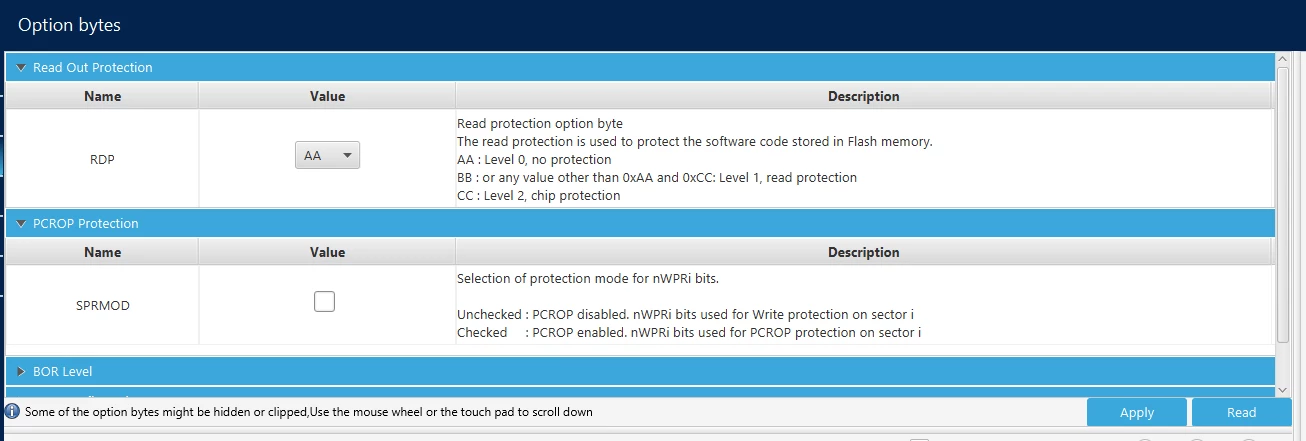1306x441 pixels.
Task: Click the Option bytes panel title
Action: click(x=69, y=25)
